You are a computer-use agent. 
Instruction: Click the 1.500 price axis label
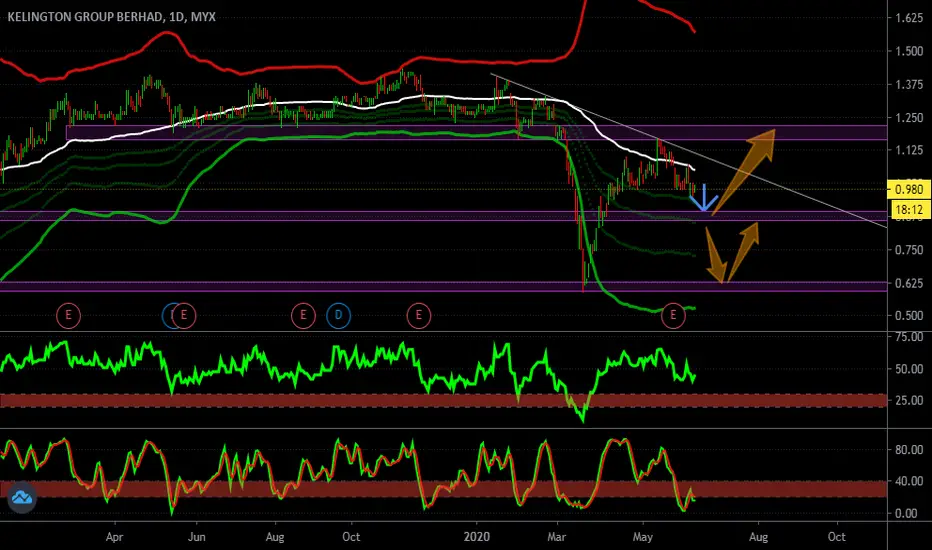click(909, 51)
